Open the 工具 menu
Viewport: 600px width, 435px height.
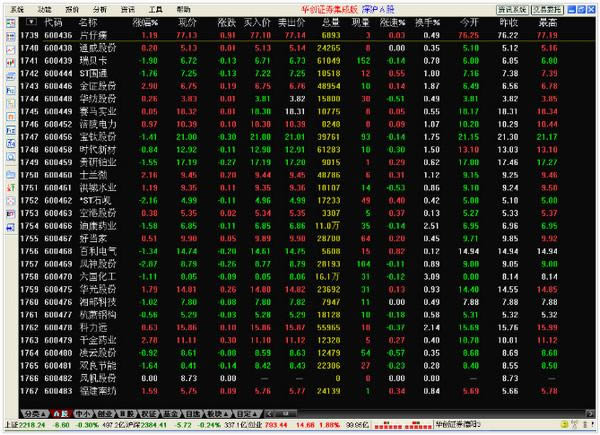[155, 6]
